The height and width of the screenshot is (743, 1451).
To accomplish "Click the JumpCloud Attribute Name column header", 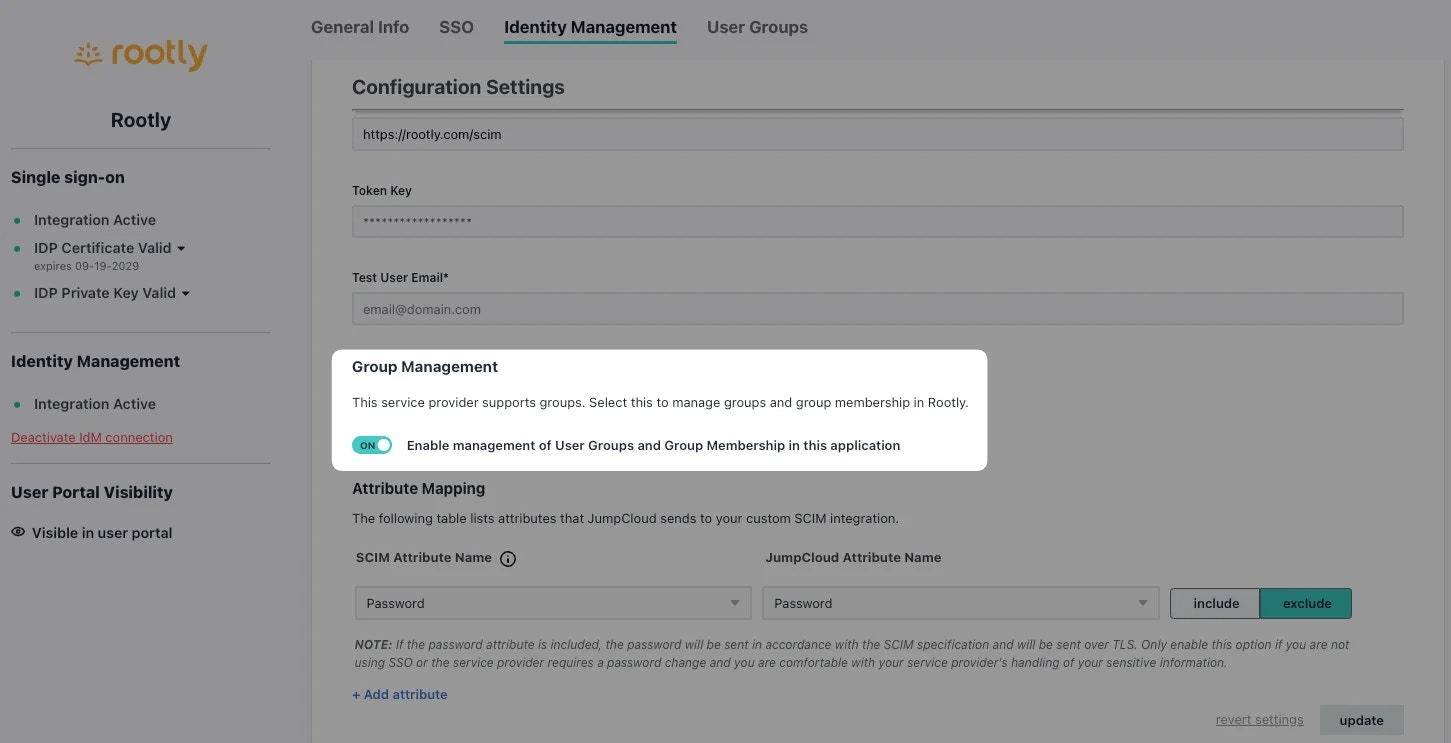I will pos(853,557).
